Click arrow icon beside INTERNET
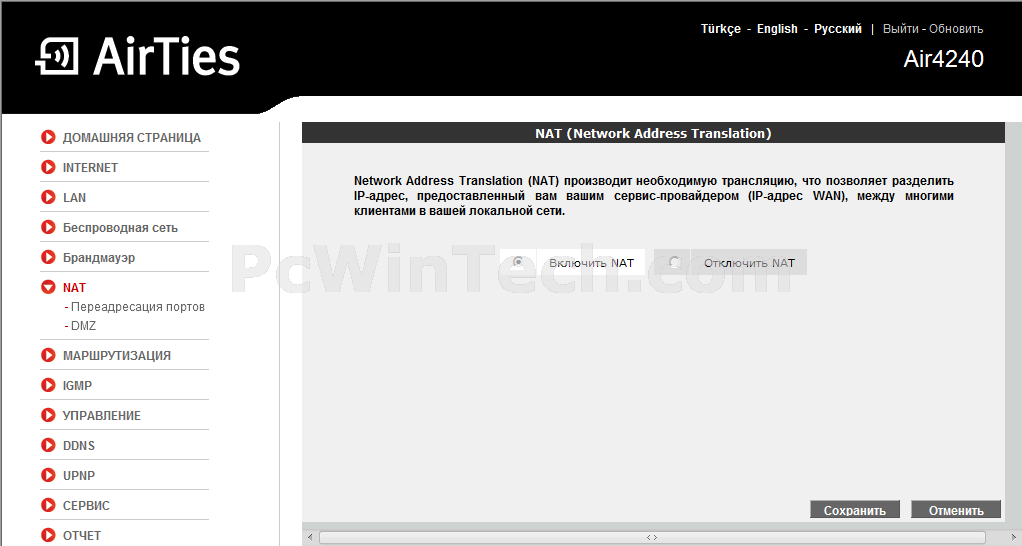1022x546 pixels. tap(48, 167)
